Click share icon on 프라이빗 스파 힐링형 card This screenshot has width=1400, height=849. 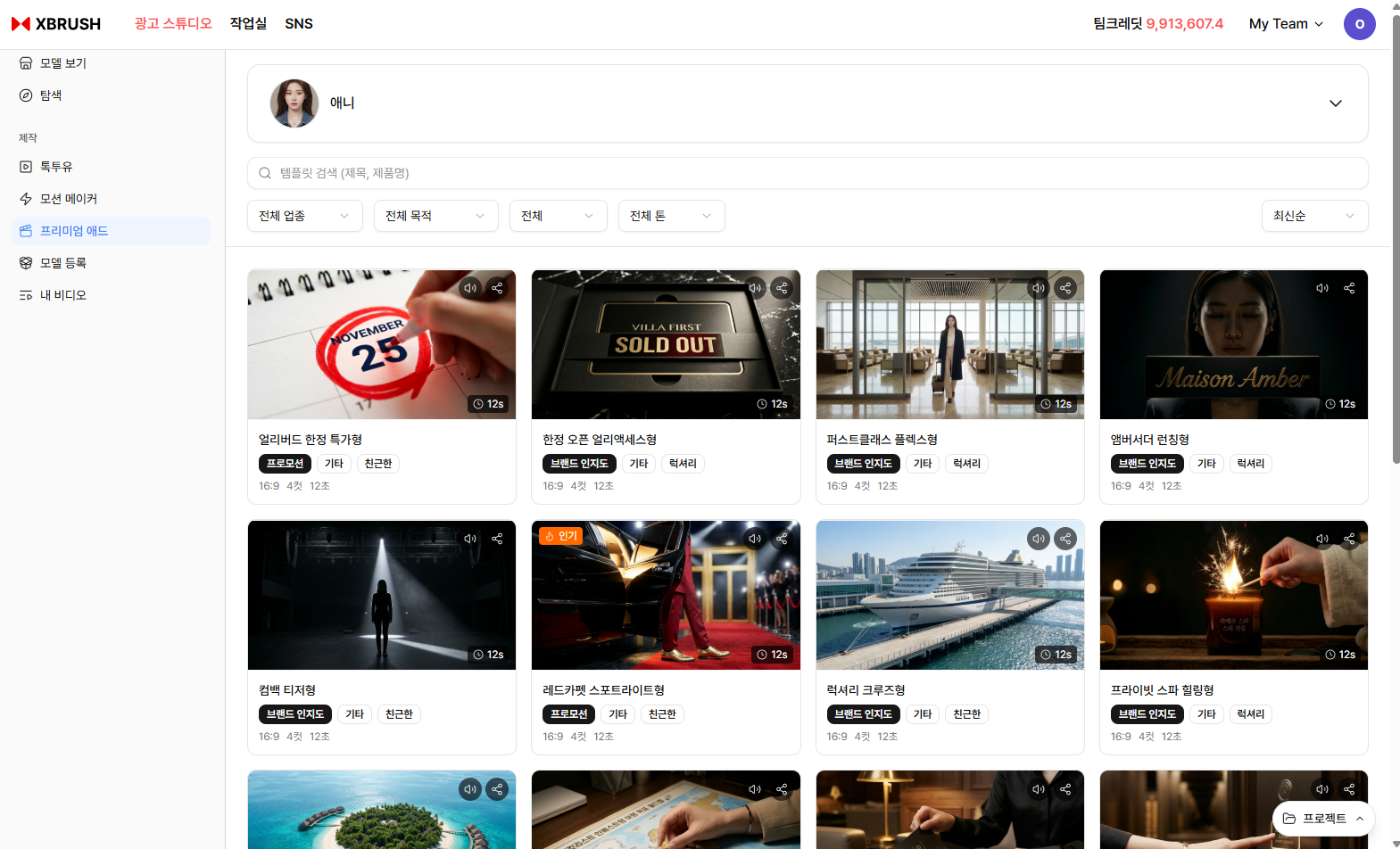point(1349,539)
